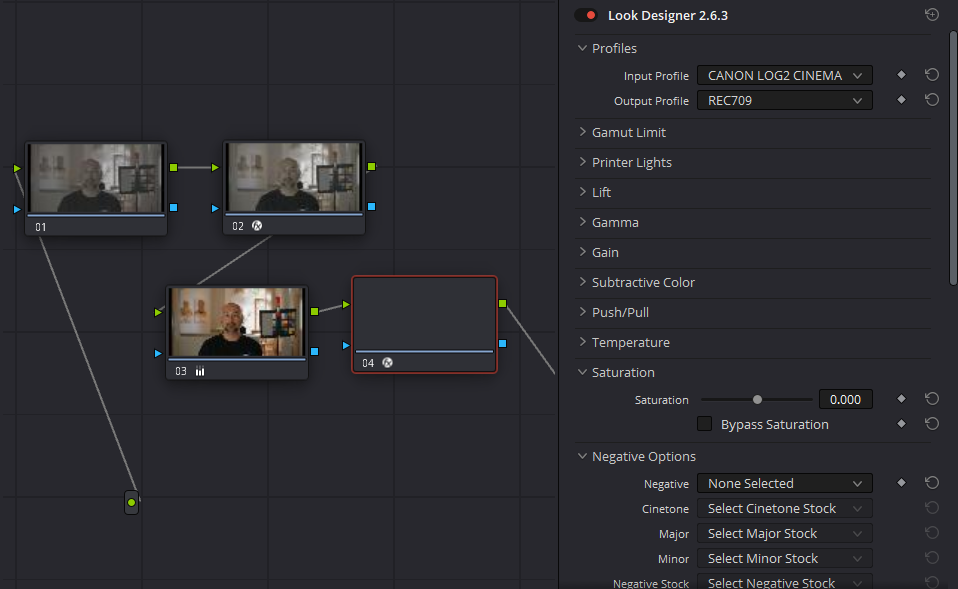This screenshot has width=958, height=589.
Task: Click the Saturation value field 0.000
Action: (x=846, y=399)
